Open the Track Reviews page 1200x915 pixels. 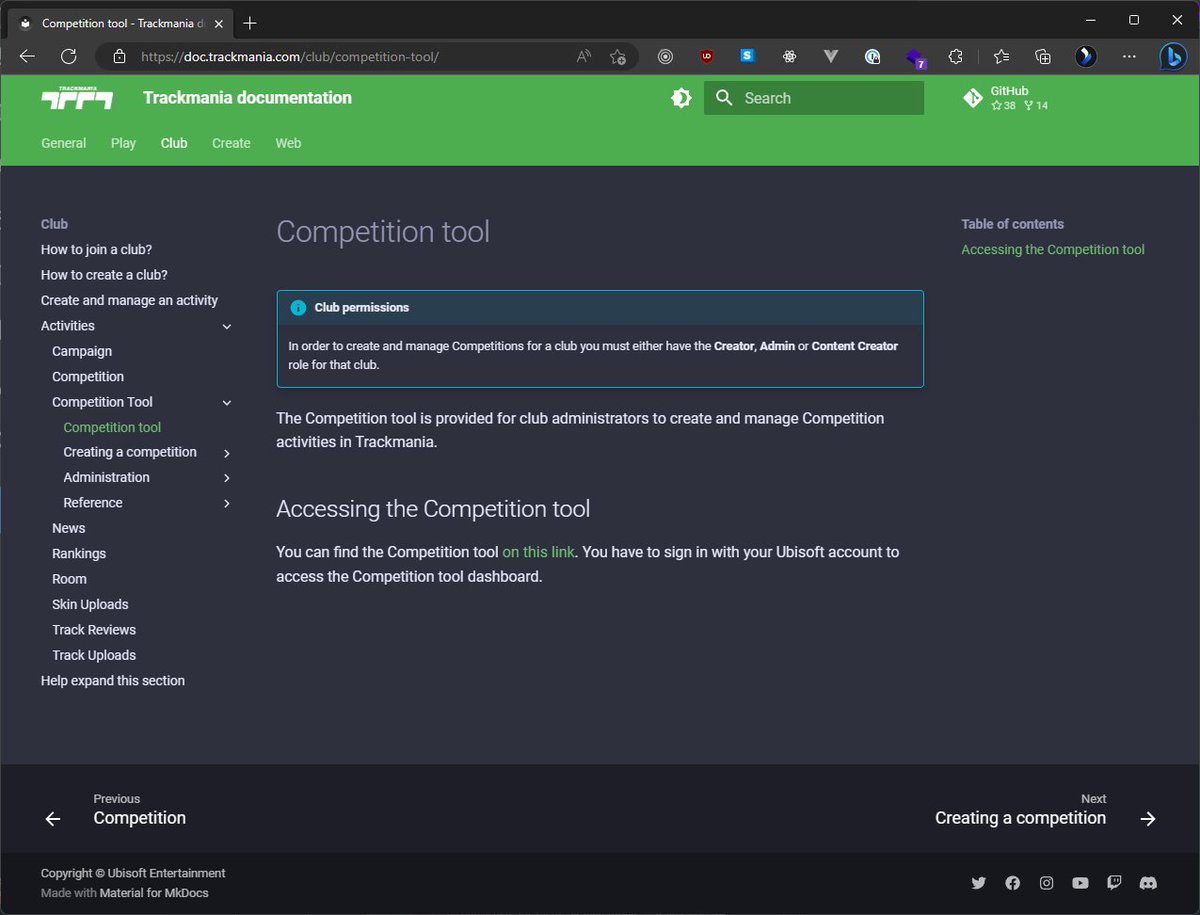point(94,630)
